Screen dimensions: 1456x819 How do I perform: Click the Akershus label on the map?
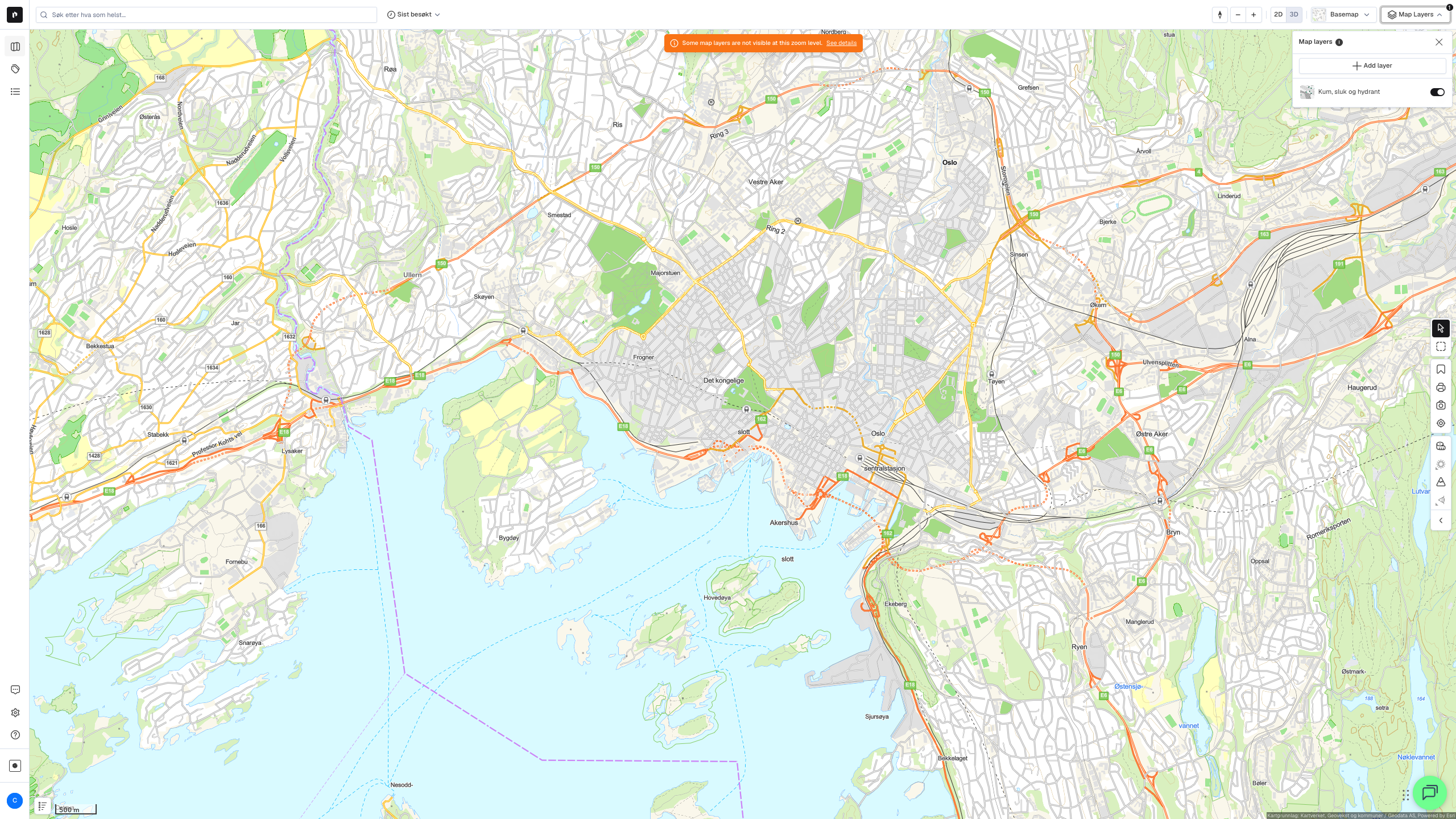pos(784,523)
